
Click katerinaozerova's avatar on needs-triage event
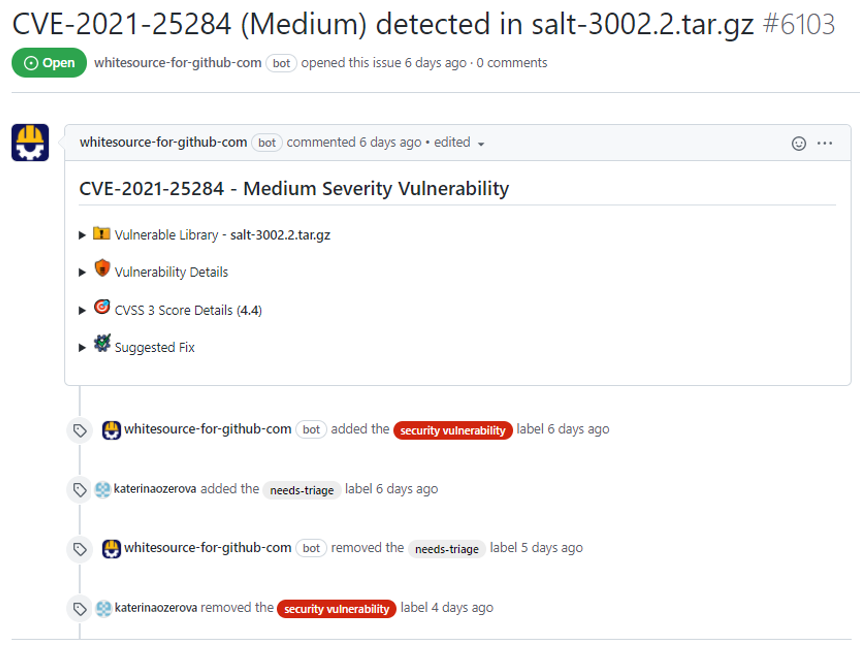(x=102, y=489)
